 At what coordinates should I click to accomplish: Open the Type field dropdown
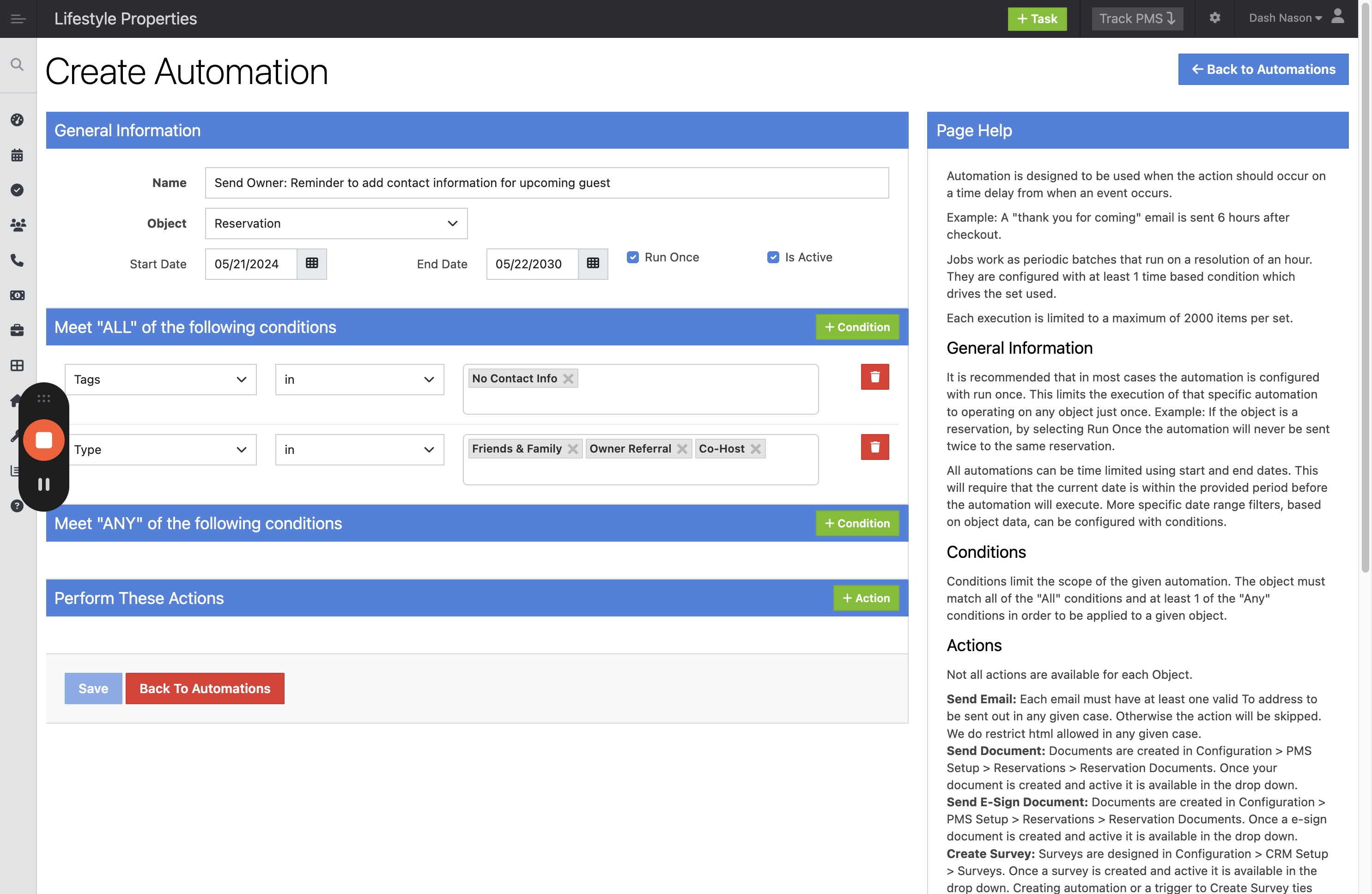click(160, 450)
